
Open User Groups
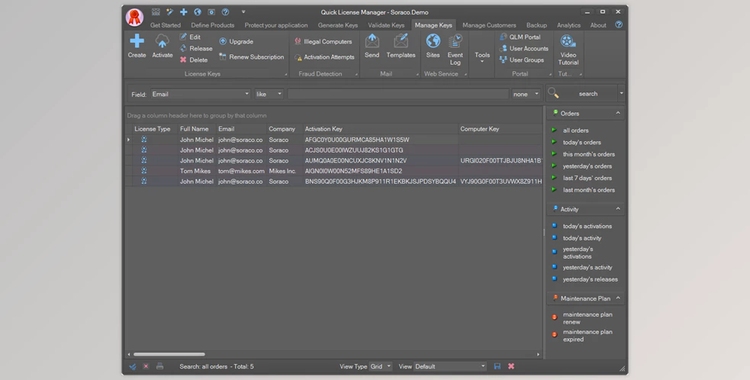tap(521, 60)
